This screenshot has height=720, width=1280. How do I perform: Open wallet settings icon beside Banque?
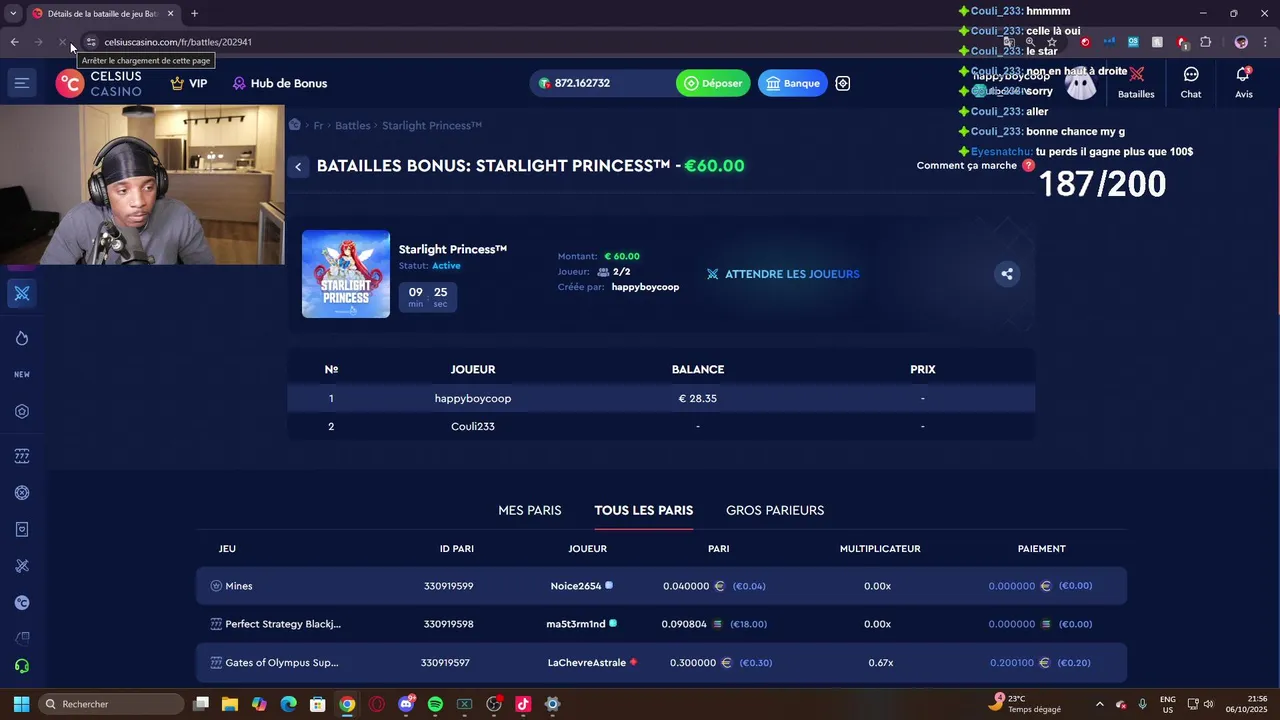[x=843, y=83]
